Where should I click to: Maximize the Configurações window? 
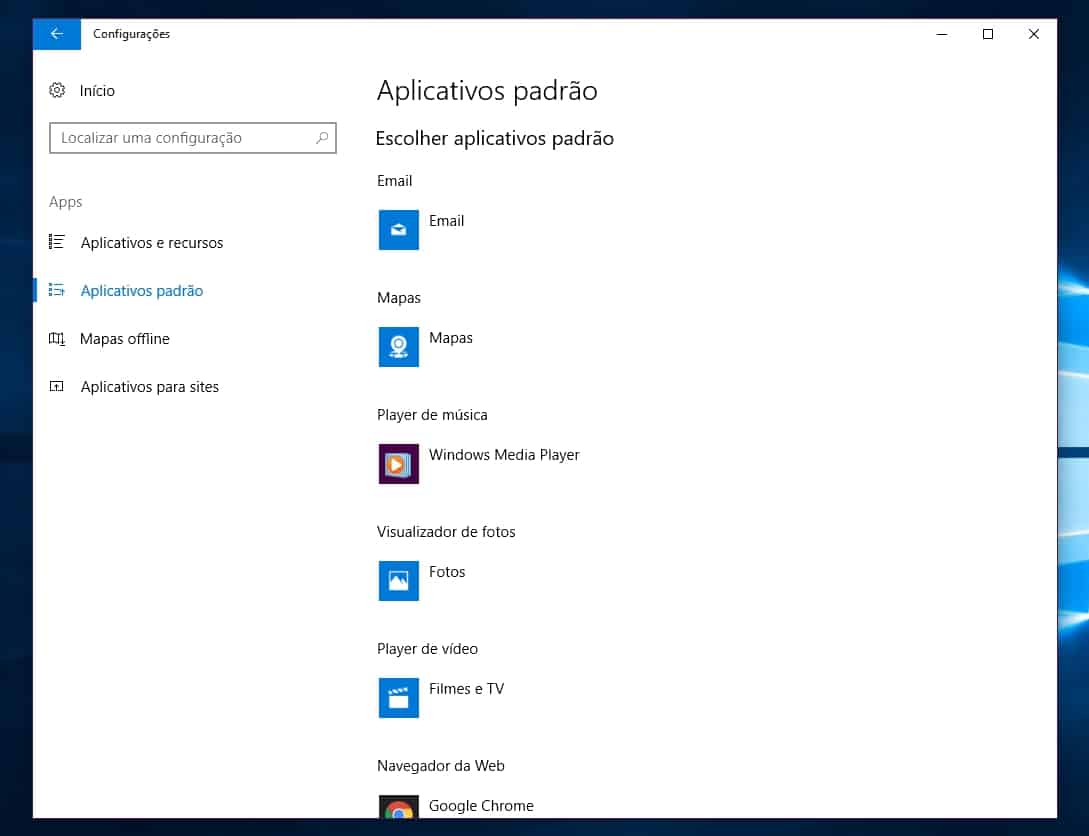[x=988, y=34]
